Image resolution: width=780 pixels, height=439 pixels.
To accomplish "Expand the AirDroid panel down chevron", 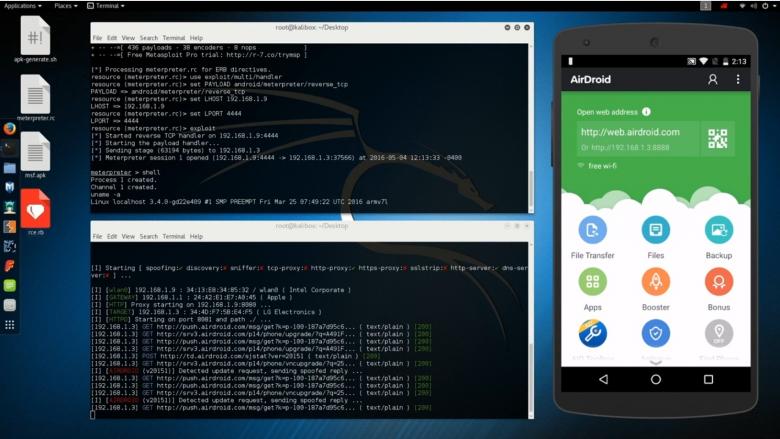I will coord(656,362).
